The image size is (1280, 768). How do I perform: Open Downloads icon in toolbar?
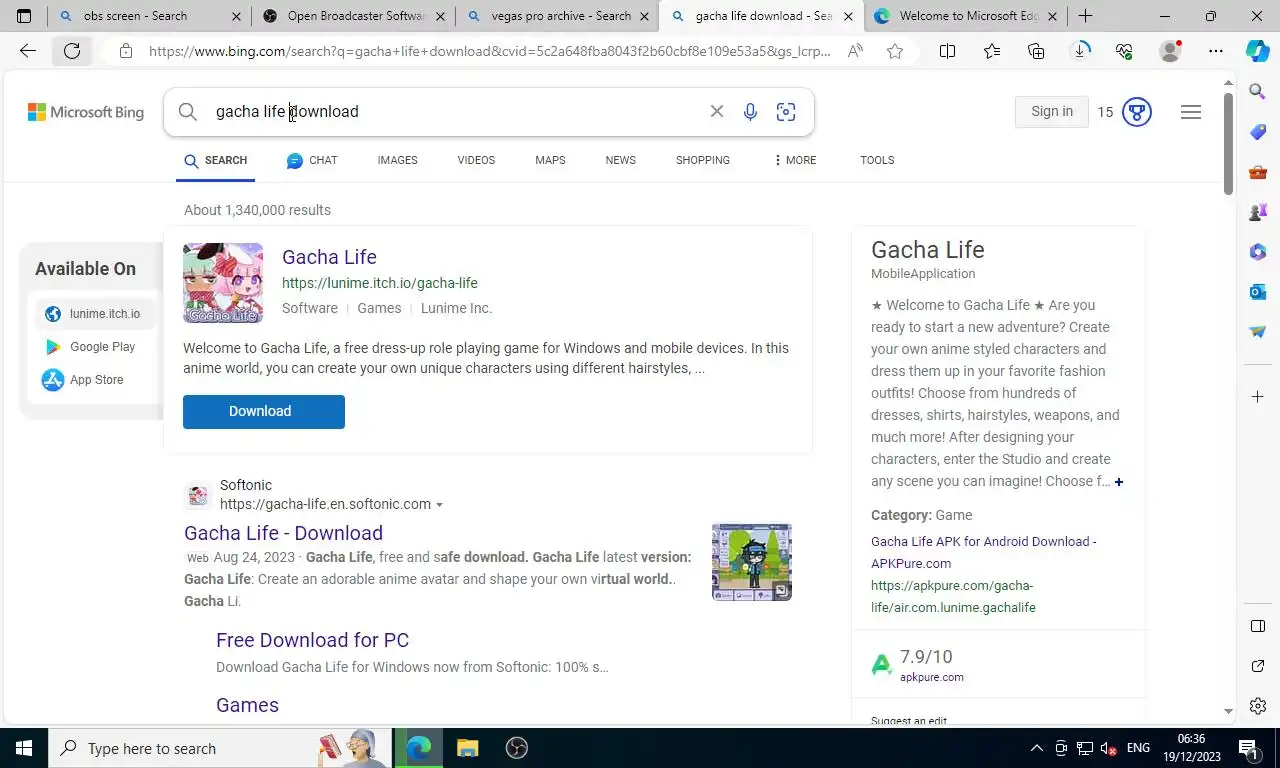[1081, 51]
